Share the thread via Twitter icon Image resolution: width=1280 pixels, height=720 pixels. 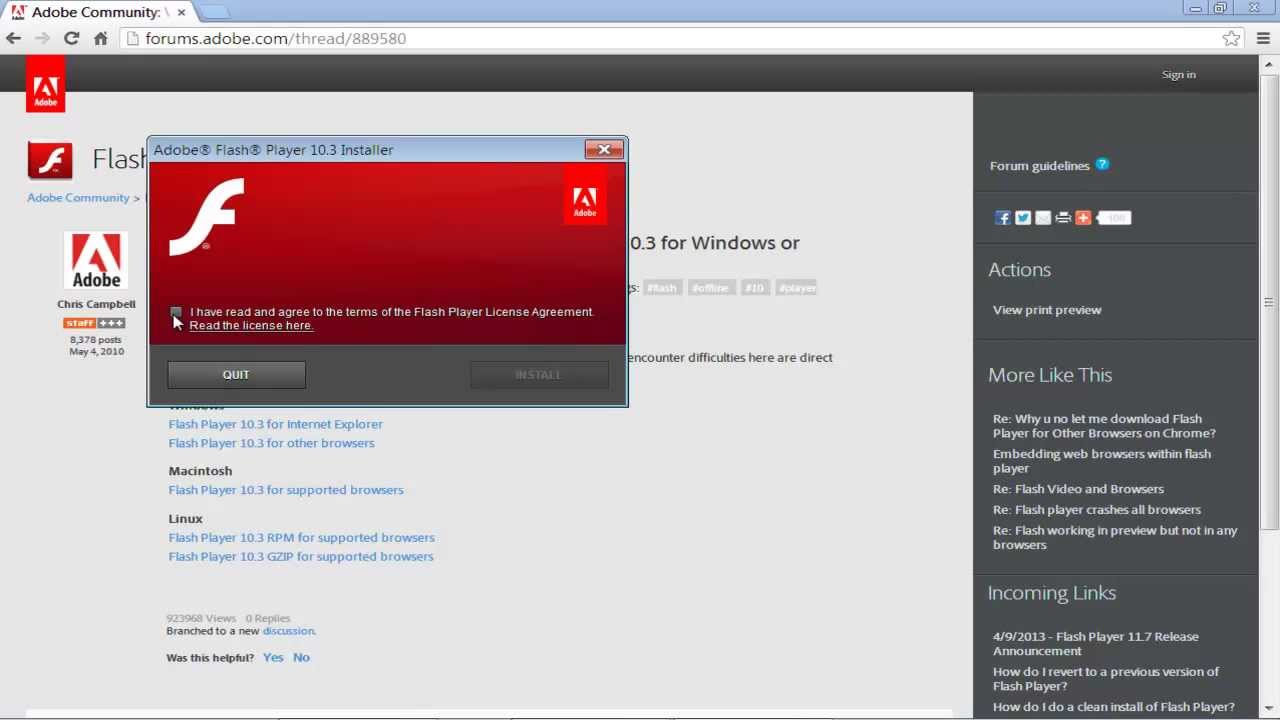(1023, 218)
